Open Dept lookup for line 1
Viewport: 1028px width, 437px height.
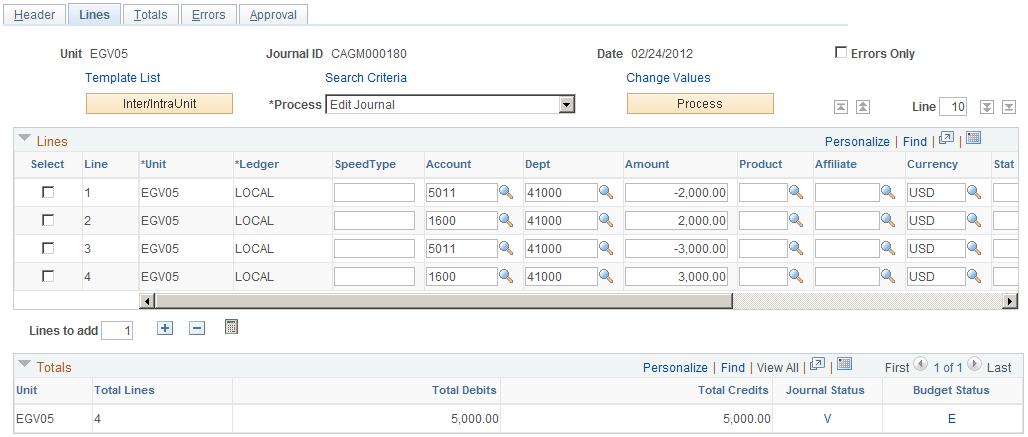[x=606, y=192]
